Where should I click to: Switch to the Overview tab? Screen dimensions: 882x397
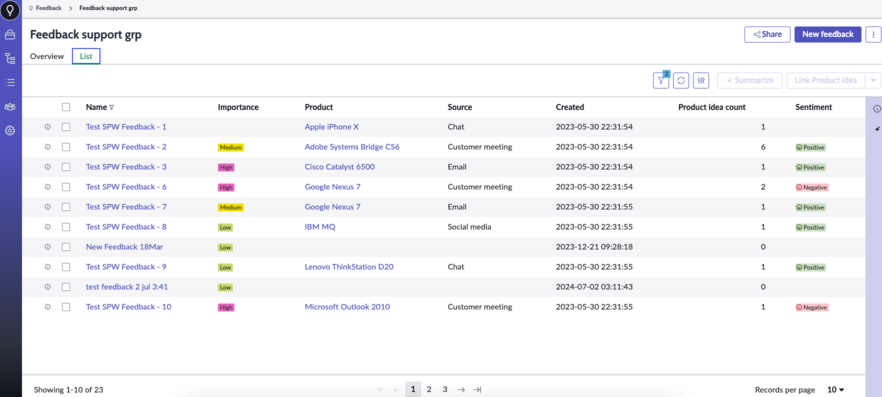[47, 56]
